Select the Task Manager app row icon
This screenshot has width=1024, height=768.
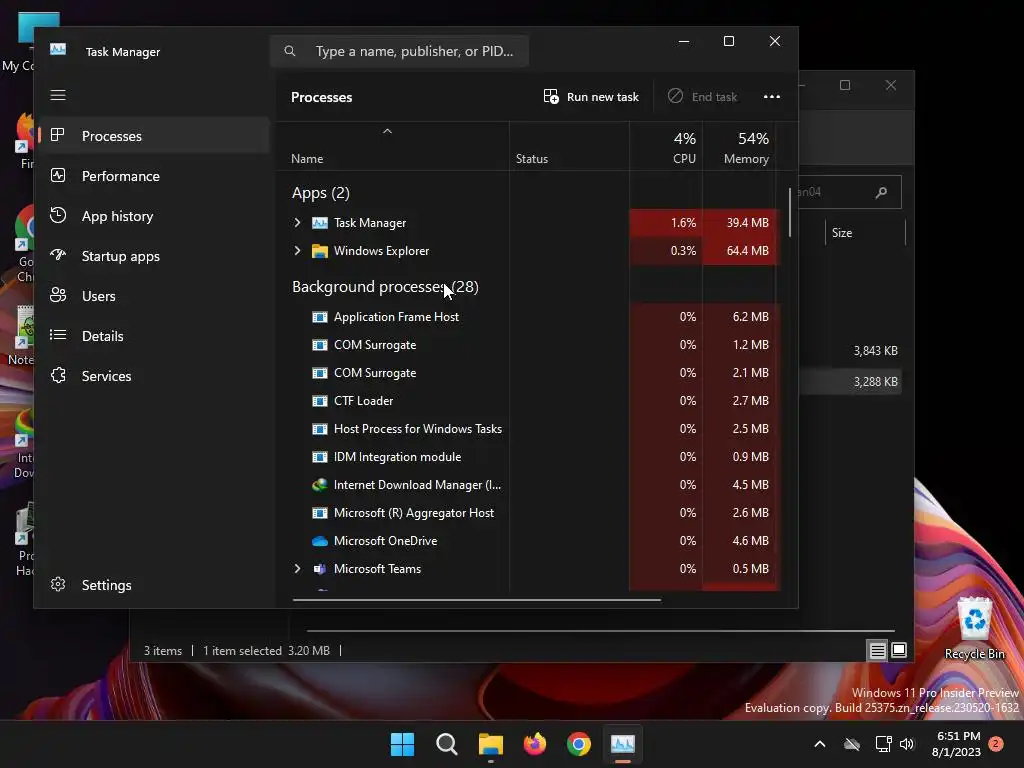[x=319, y=223]
